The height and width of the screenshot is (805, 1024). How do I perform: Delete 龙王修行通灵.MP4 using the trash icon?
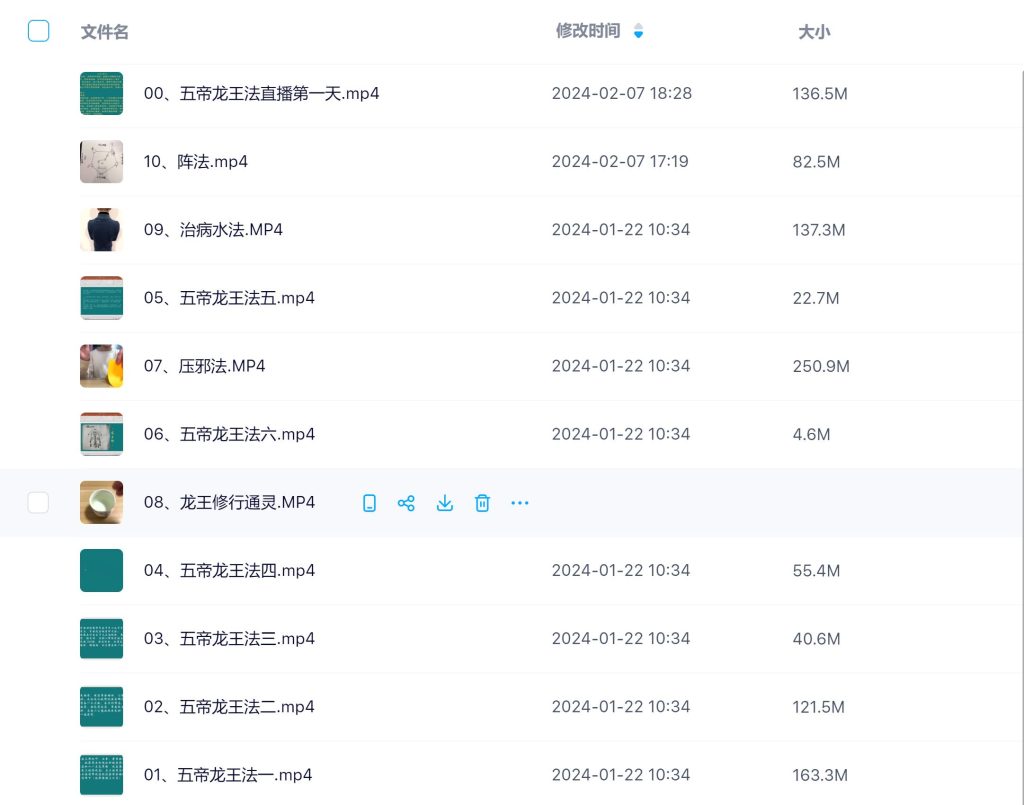pyautogui.click(x=482, y=503)
